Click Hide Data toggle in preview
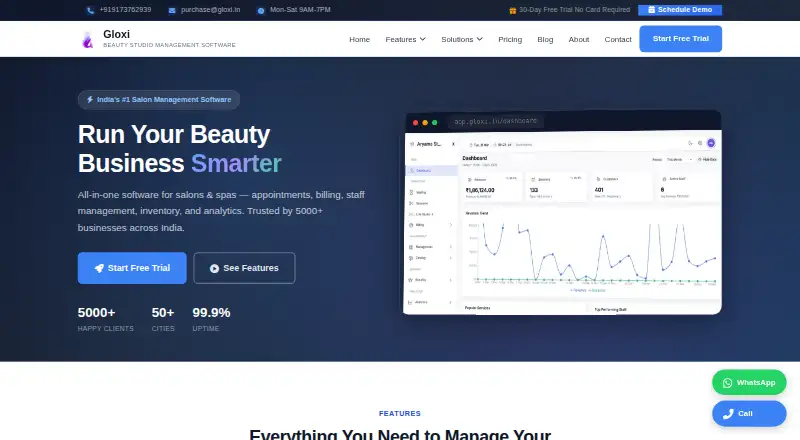 click(x=707, y=160)
